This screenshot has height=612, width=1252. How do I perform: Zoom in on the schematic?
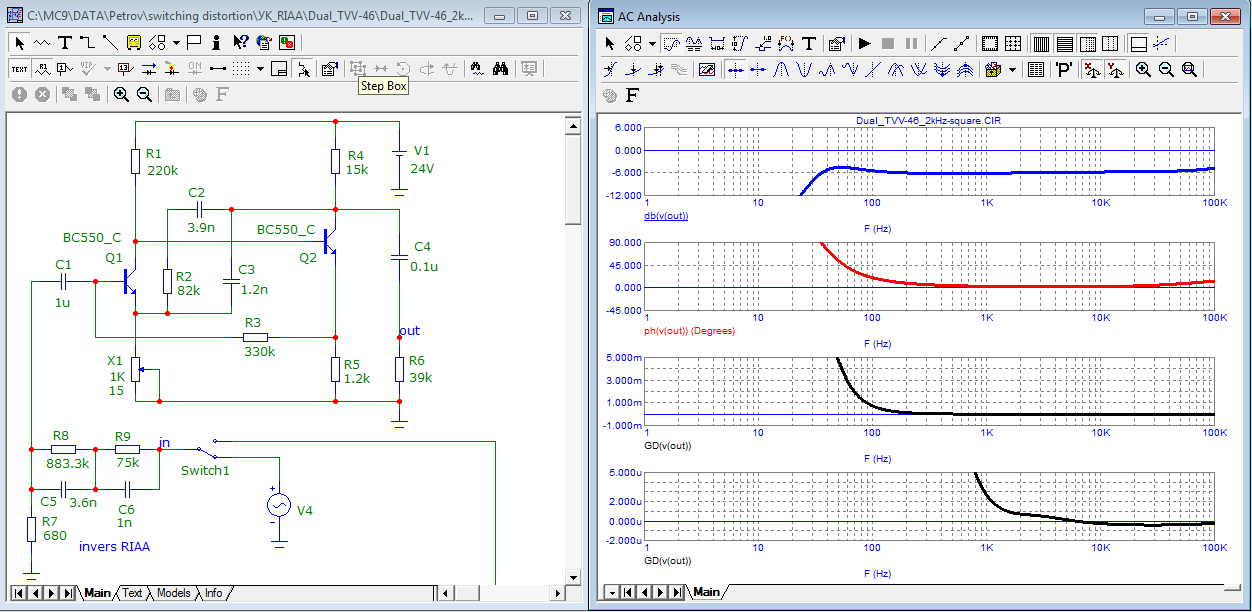click(x=121, y=94)
